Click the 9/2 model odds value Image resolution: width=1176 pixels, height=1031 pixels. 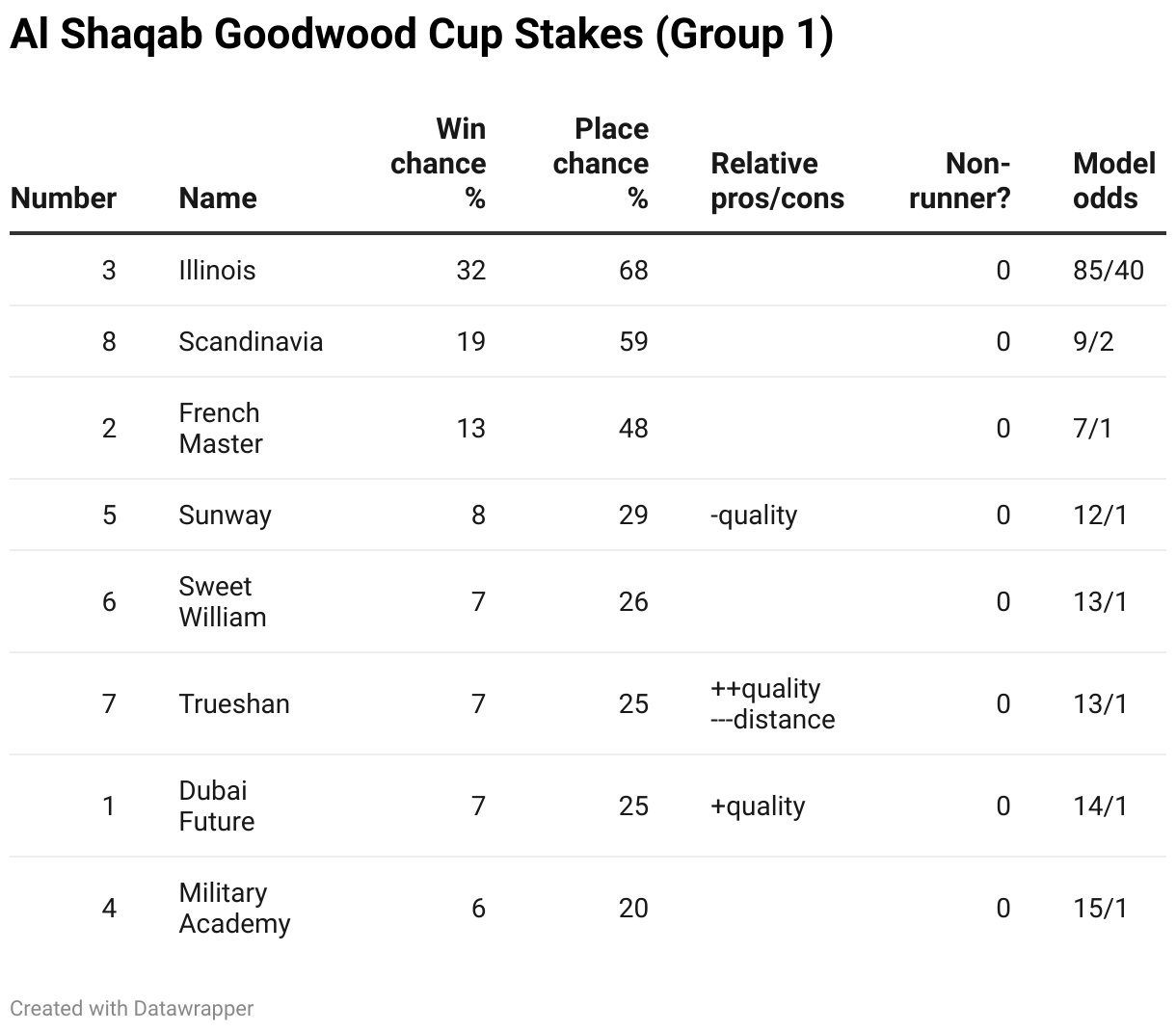coord(1093,342)
